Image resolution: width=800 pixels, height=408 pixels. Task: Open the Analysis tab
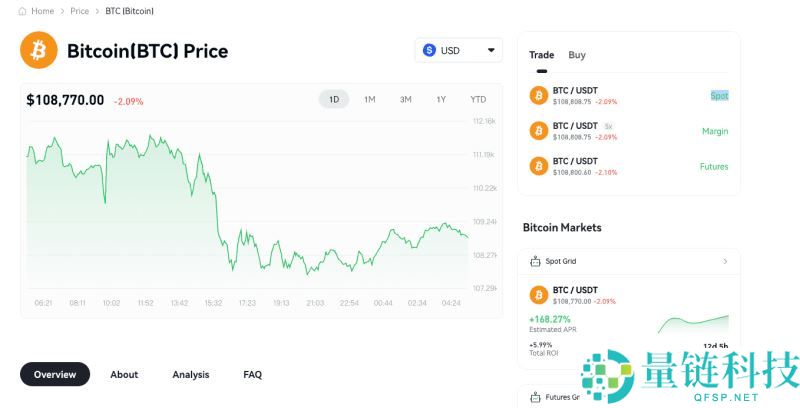pos(191,374)
